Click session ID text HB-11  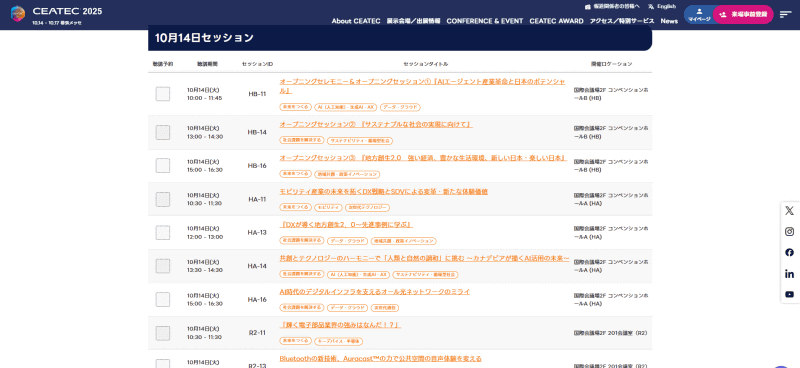257,94
